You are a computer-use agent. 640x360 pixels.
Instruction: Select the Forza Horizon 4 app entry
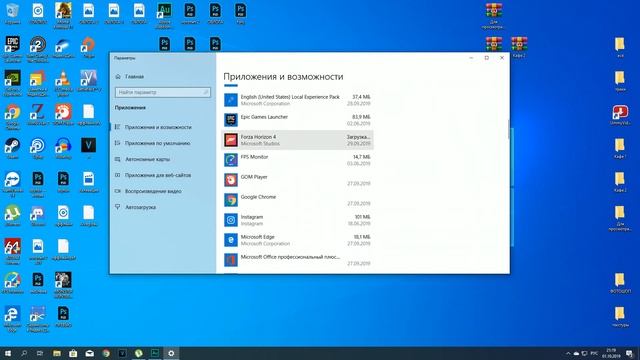point(297,140)
